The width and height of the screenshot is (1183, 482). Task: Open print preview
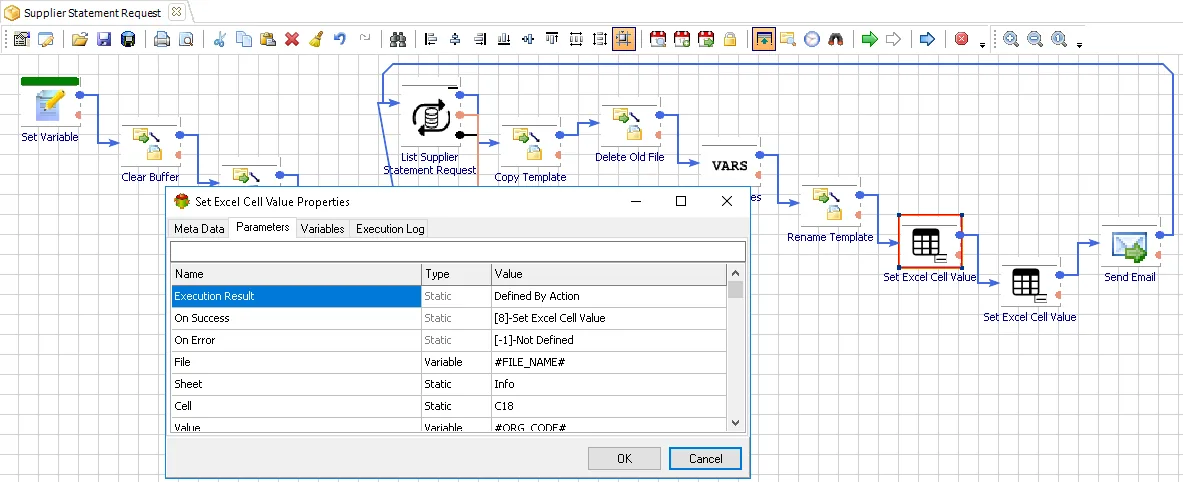pyautogui.click(x=186, y=39)
